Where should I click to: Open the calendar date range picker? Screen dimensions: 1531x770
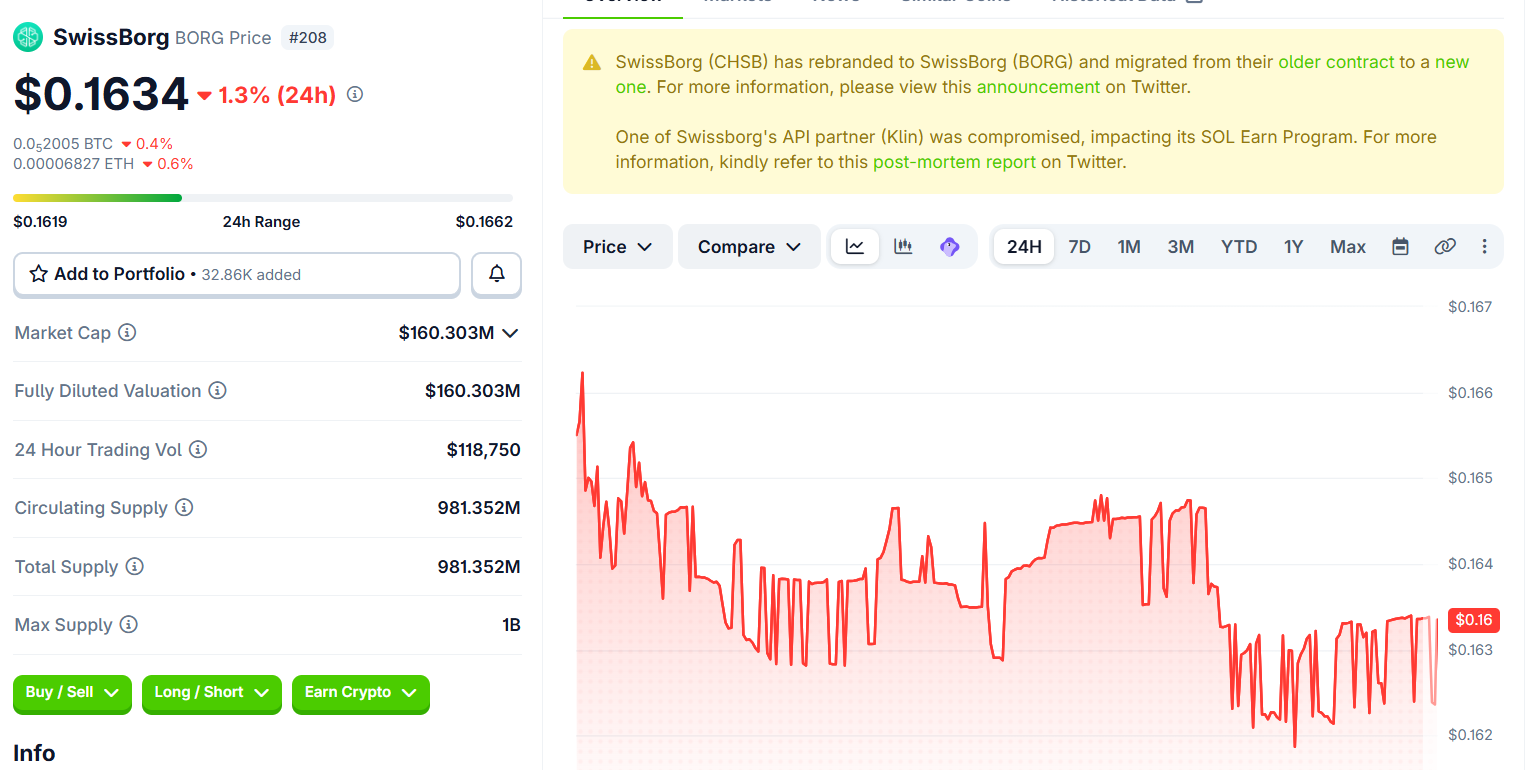click(1400, 247)
